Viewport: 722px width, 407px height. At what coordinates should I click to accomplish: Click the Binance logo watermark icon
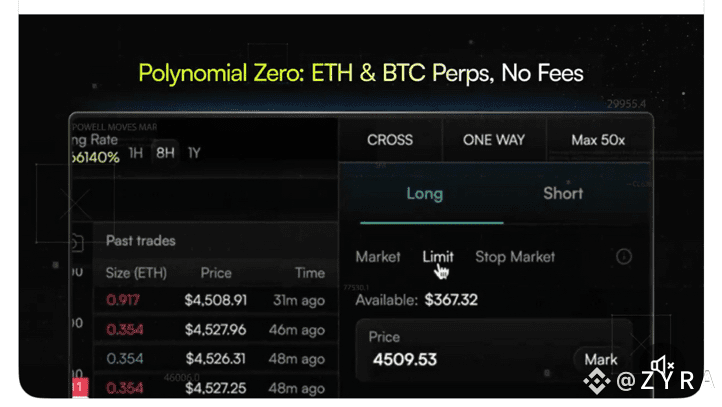[597, 381]
